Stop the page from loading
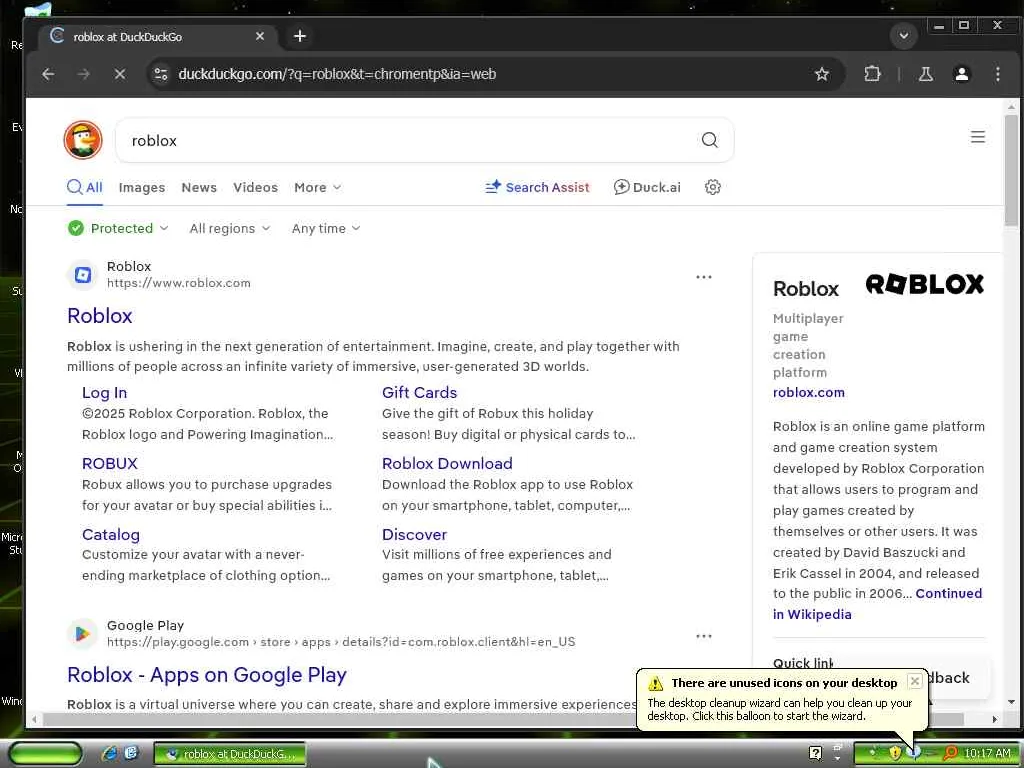Image resolution: width=1024 pixels, height=768 pixels. (120, 74)
